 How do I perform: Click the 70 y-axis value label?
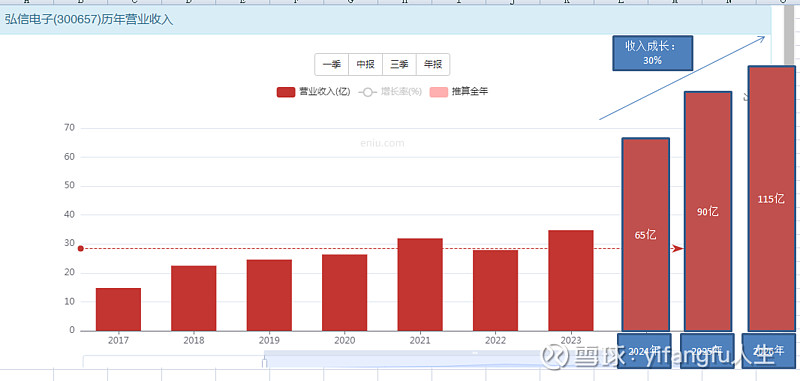pyautogui.click(x=69, y=128)
